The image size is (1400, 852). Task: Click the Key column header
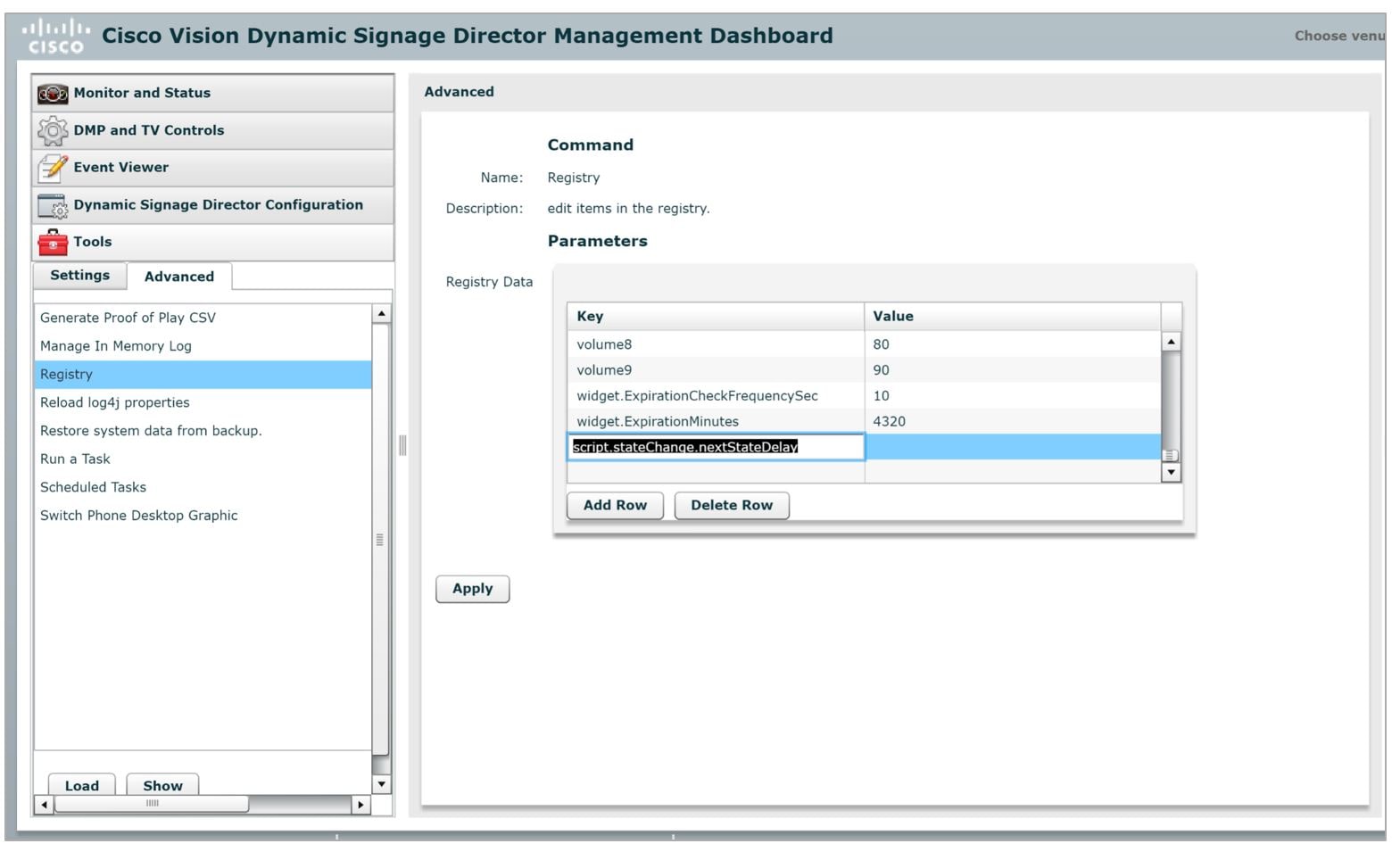[x=716, y=317]
